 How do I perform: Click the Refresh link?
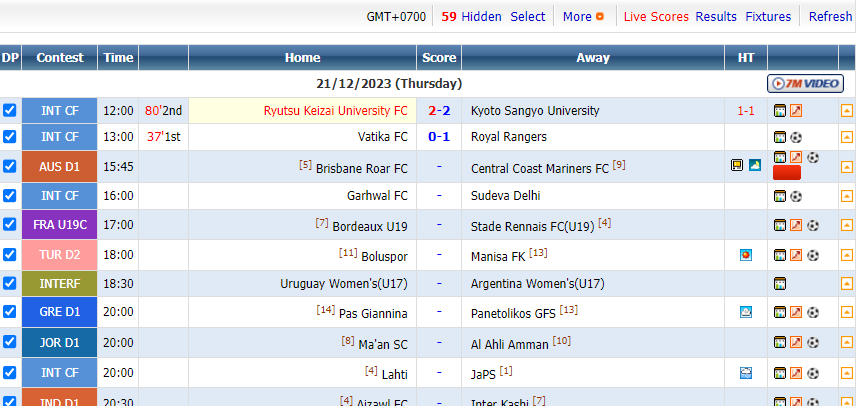tap(830, 16)
